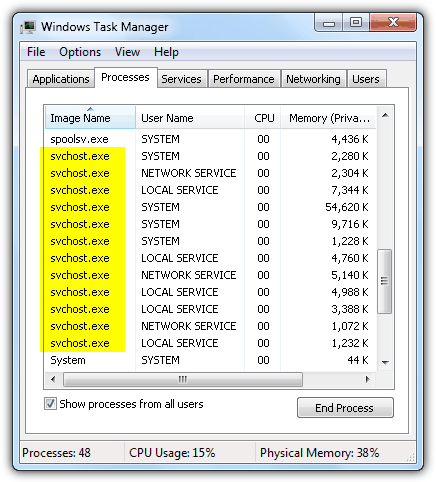Select svchost.exe using 54,620 K memory

[x=210, y=207]
